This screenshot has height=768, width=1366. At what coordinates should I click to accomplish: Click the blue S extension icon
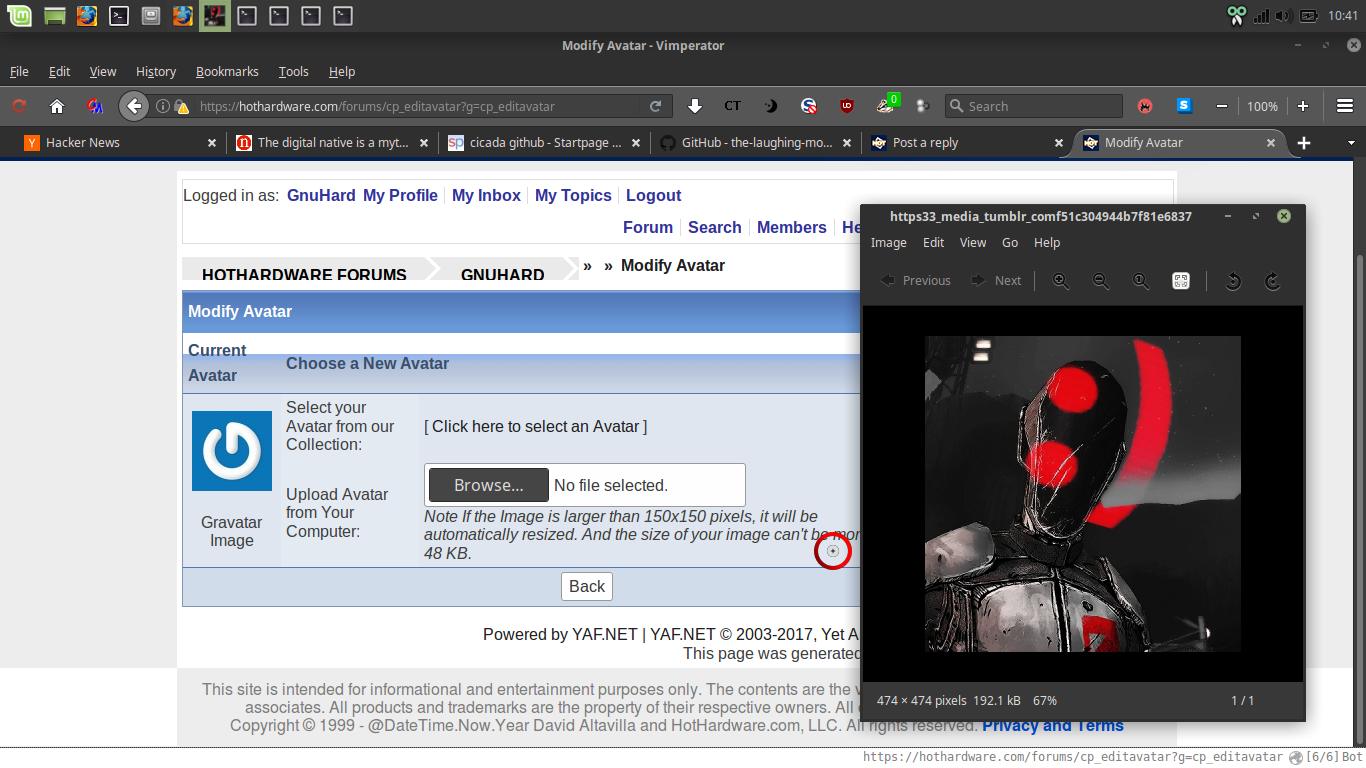pyautogui.click(x=1184, y=106)
